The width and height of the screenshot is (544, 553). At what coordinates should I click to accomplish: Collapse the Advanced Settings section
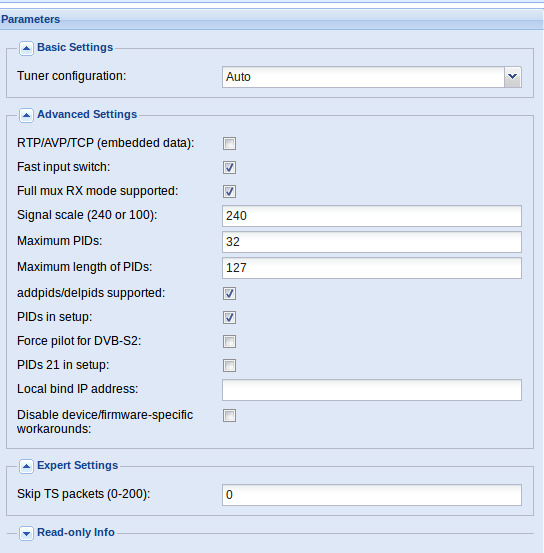coord(26,115)
